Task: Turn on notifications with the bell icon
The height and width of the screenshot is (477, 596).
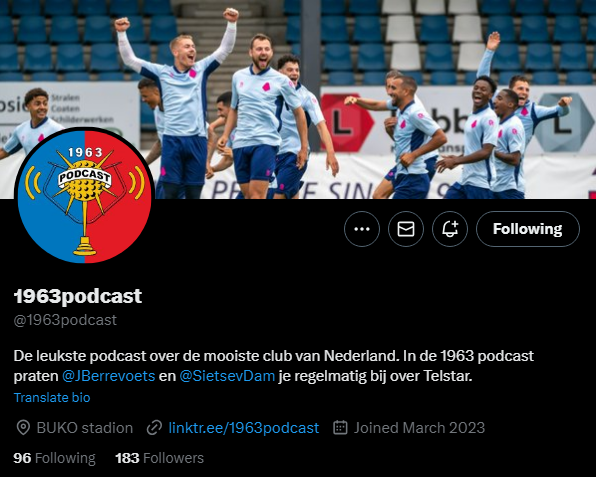Action: click(x=450, y=229)
